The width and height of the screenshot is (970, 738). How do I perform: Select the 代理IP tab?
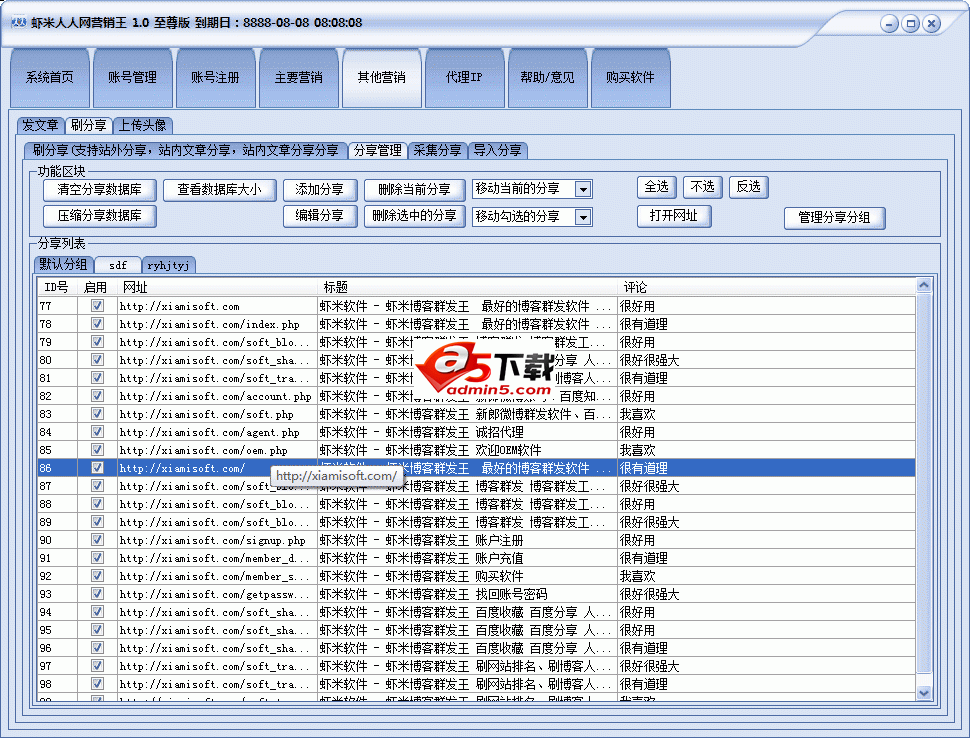(x=465, y=77)
